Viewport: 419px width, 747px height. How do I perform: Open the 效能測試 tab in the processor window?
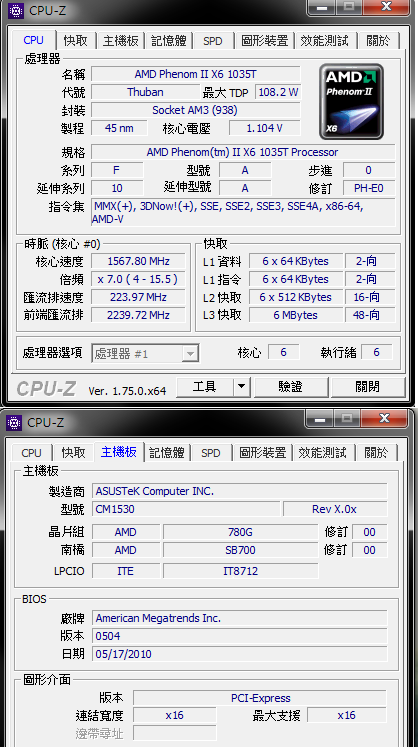(324, 41)
